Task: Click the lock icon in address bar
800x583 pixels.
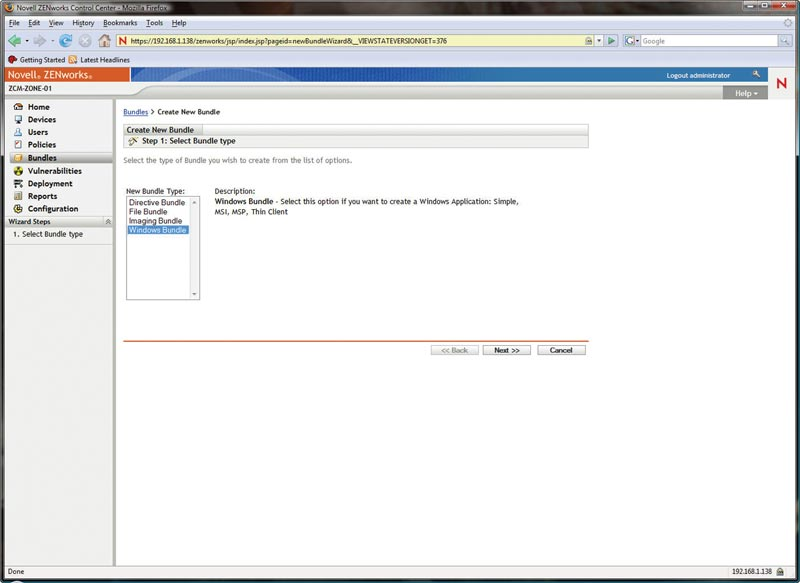Action: click(x=588, y=41)
